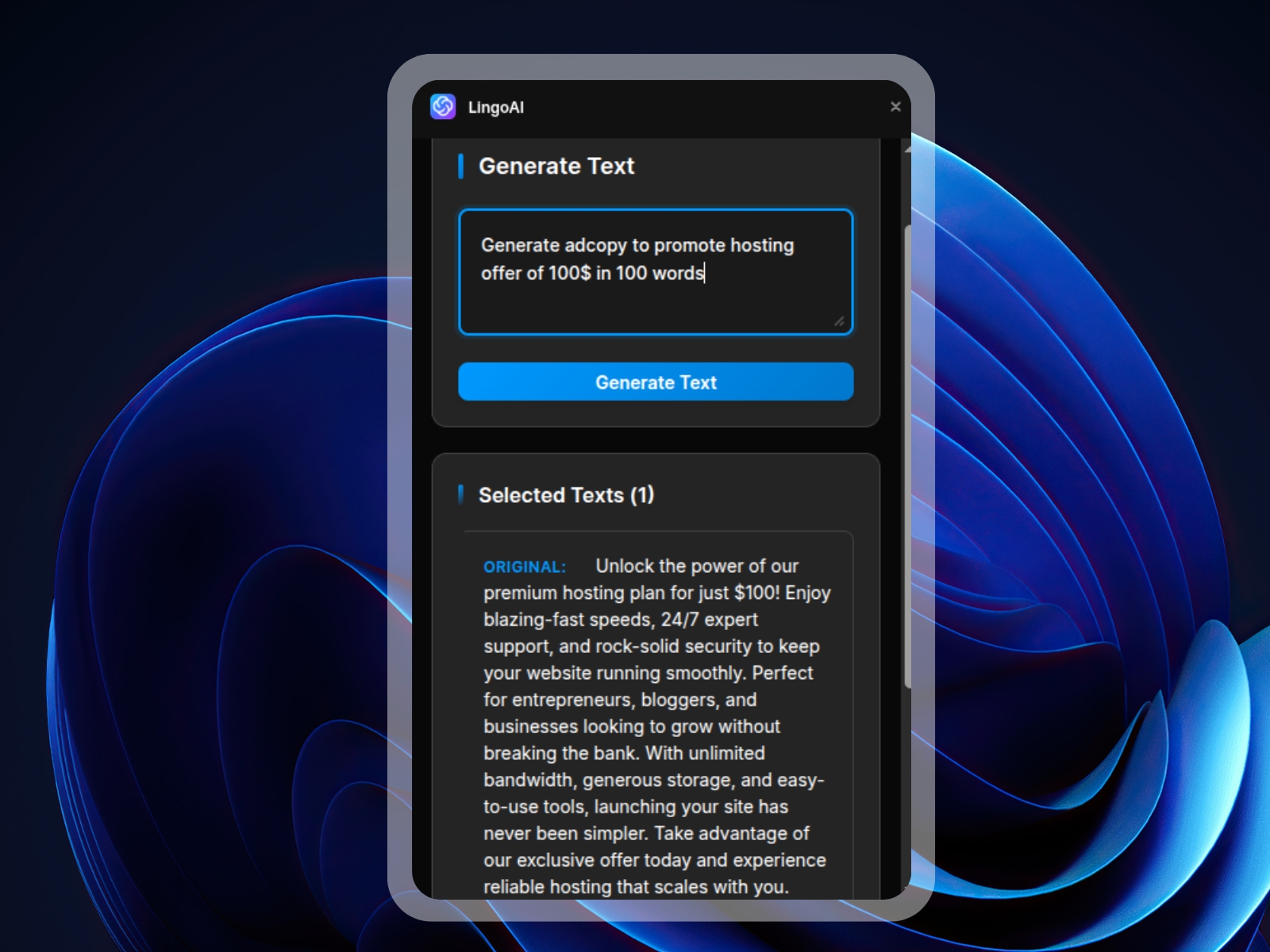Click after the word 'words' in the prompt
1270x952 pixels.
tap(705, 273)
